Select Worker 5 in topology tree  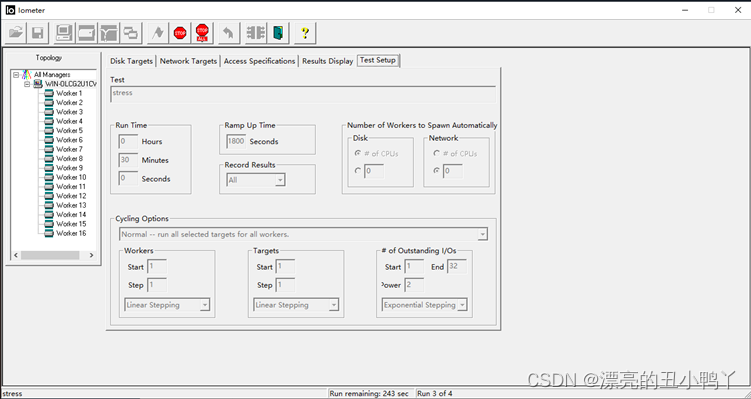(x=69, y=131)
